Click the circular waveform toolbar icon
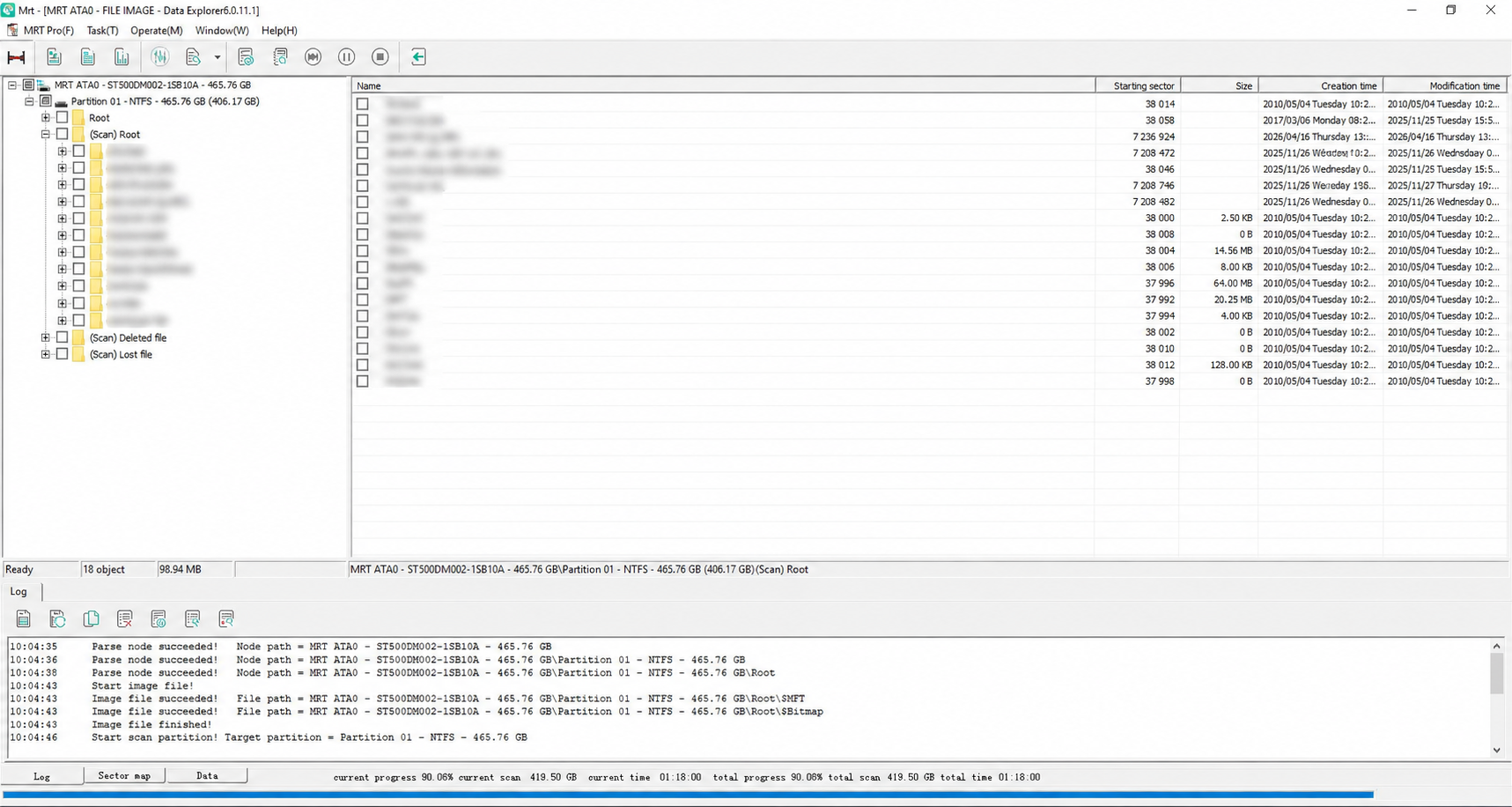1512x807 pixels. [159, 57]
